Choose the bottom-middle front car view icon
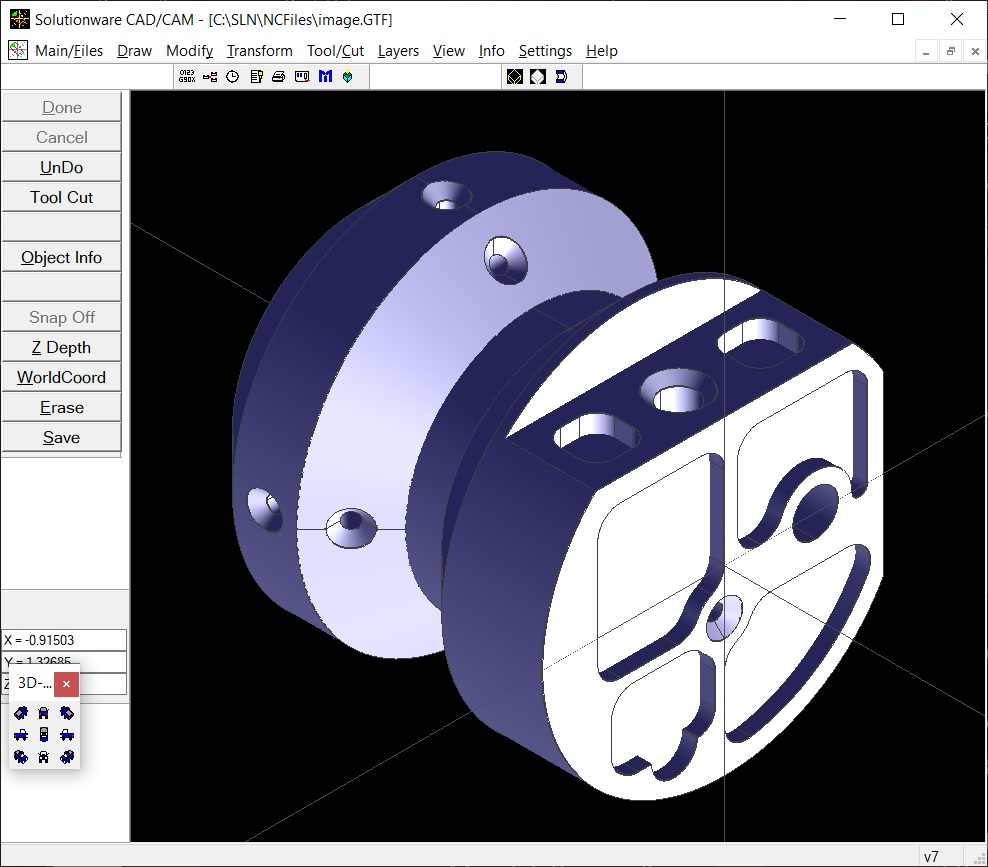 pyautogui.click(x=43, y=757)
